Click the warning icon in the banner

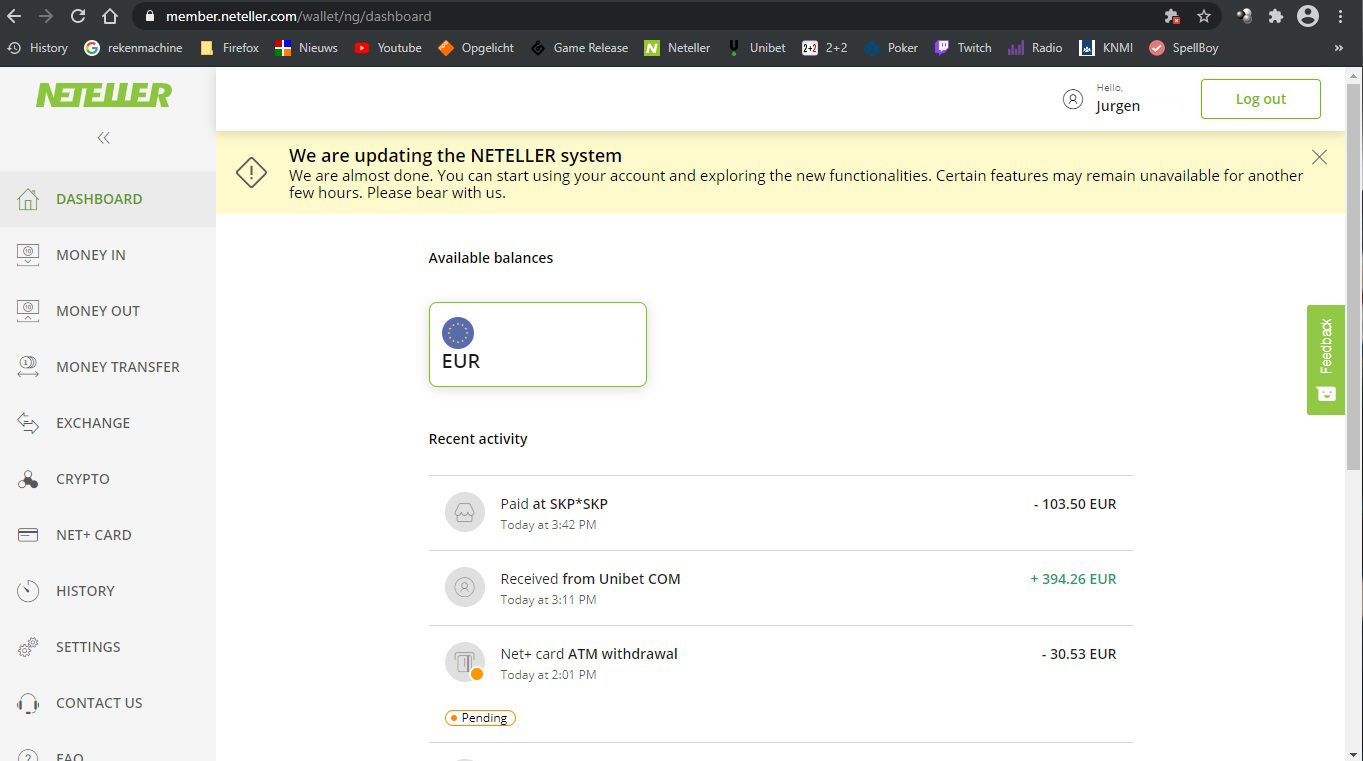click(251, 172)
